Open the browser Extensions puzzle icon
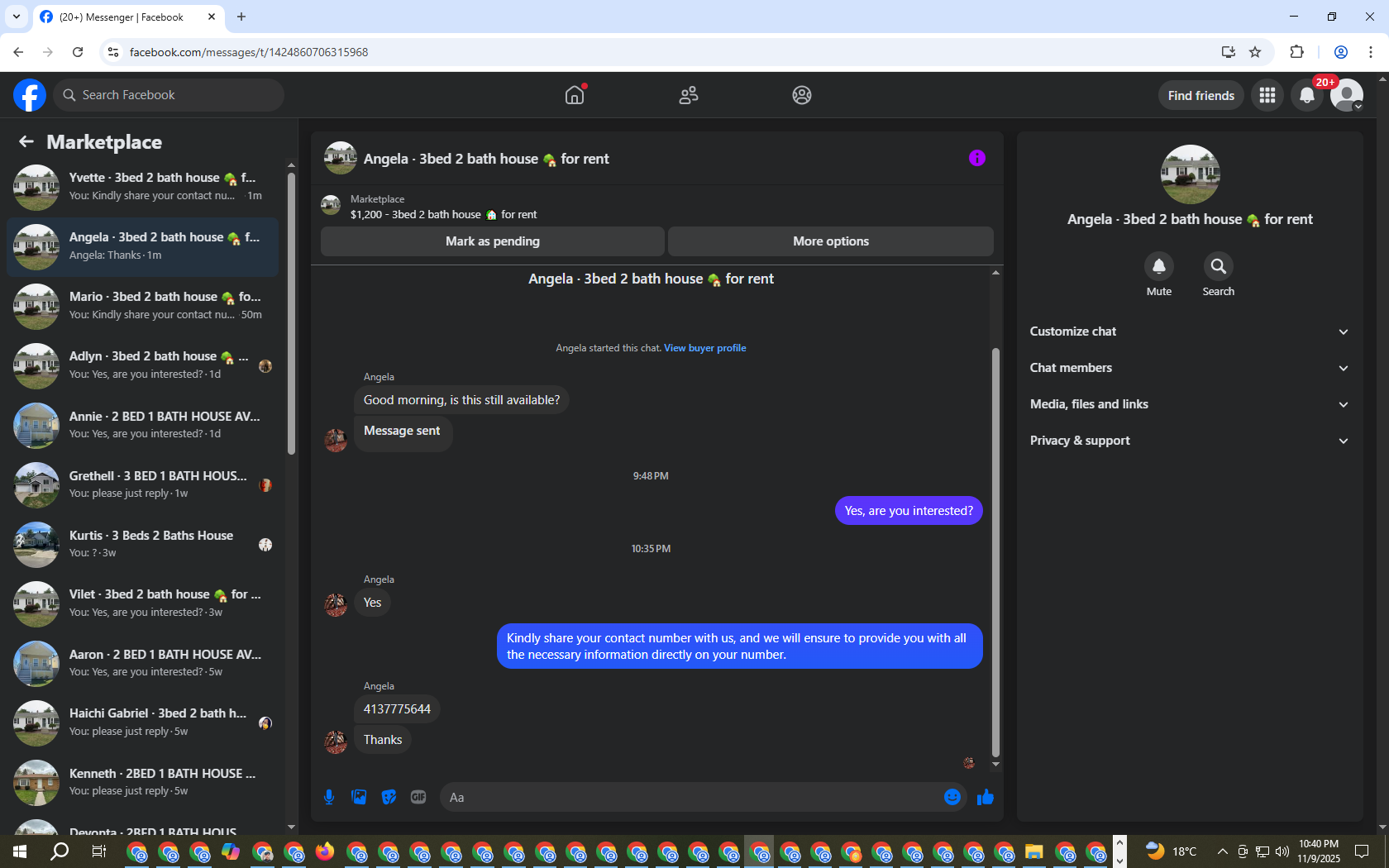1389x868 pixels. (x=1296, y=52)
